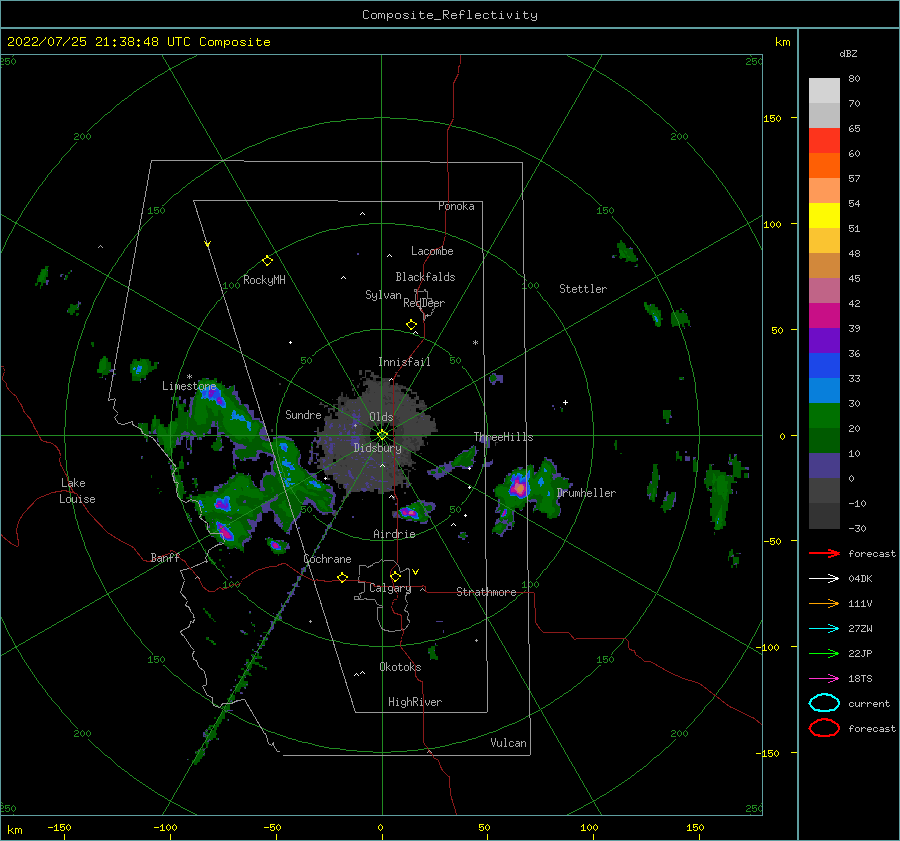
Task: Select the bright green 20–30 dBZ swatch
Action: [824, 416]
